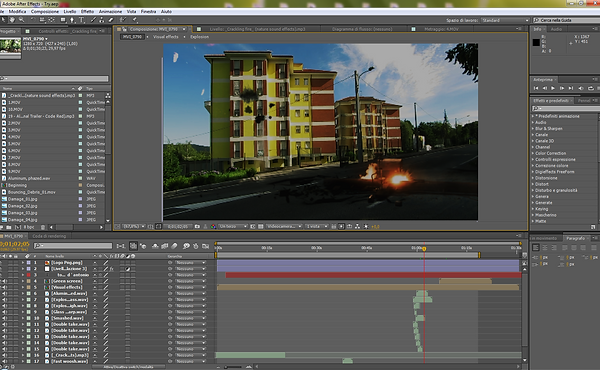Expand layer 5 Visual effects properties

23,287
